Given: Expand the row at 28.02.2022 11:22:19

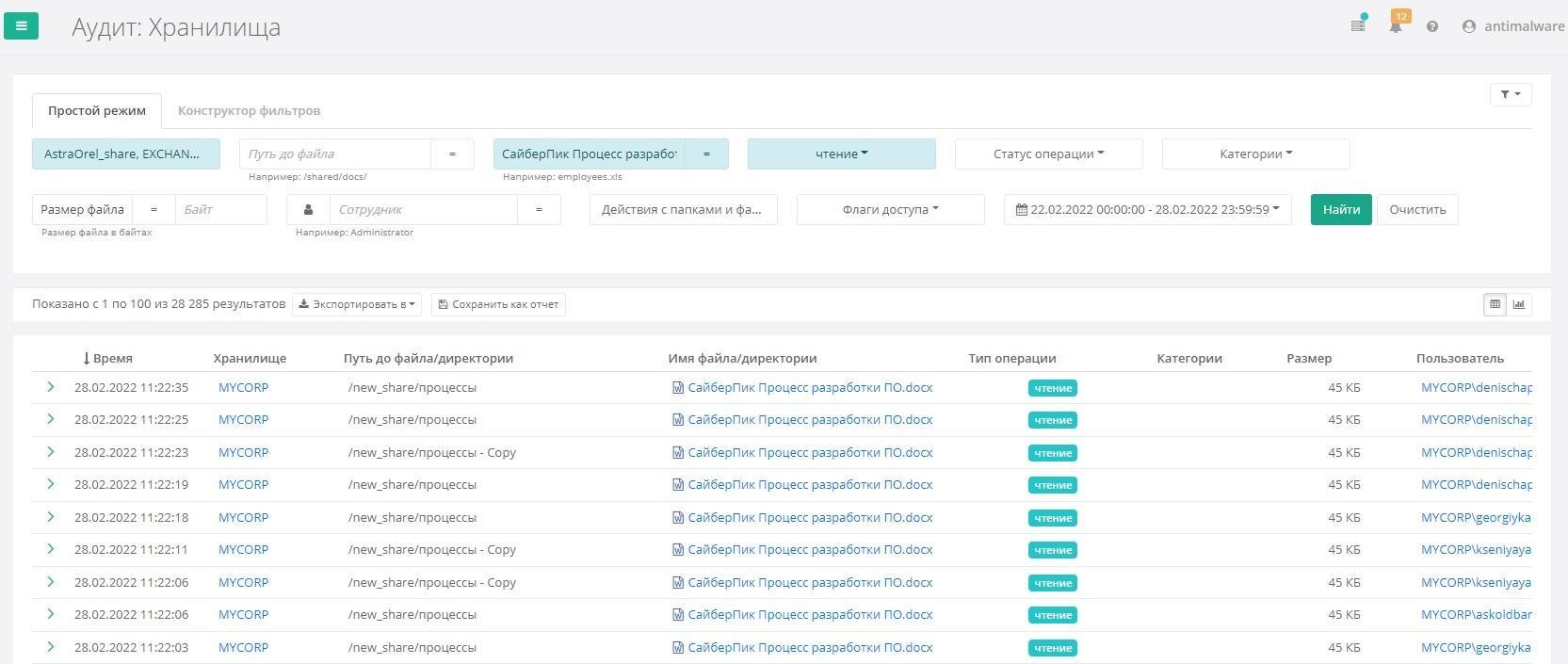Looking at the screenshot, I should point(50,484).
